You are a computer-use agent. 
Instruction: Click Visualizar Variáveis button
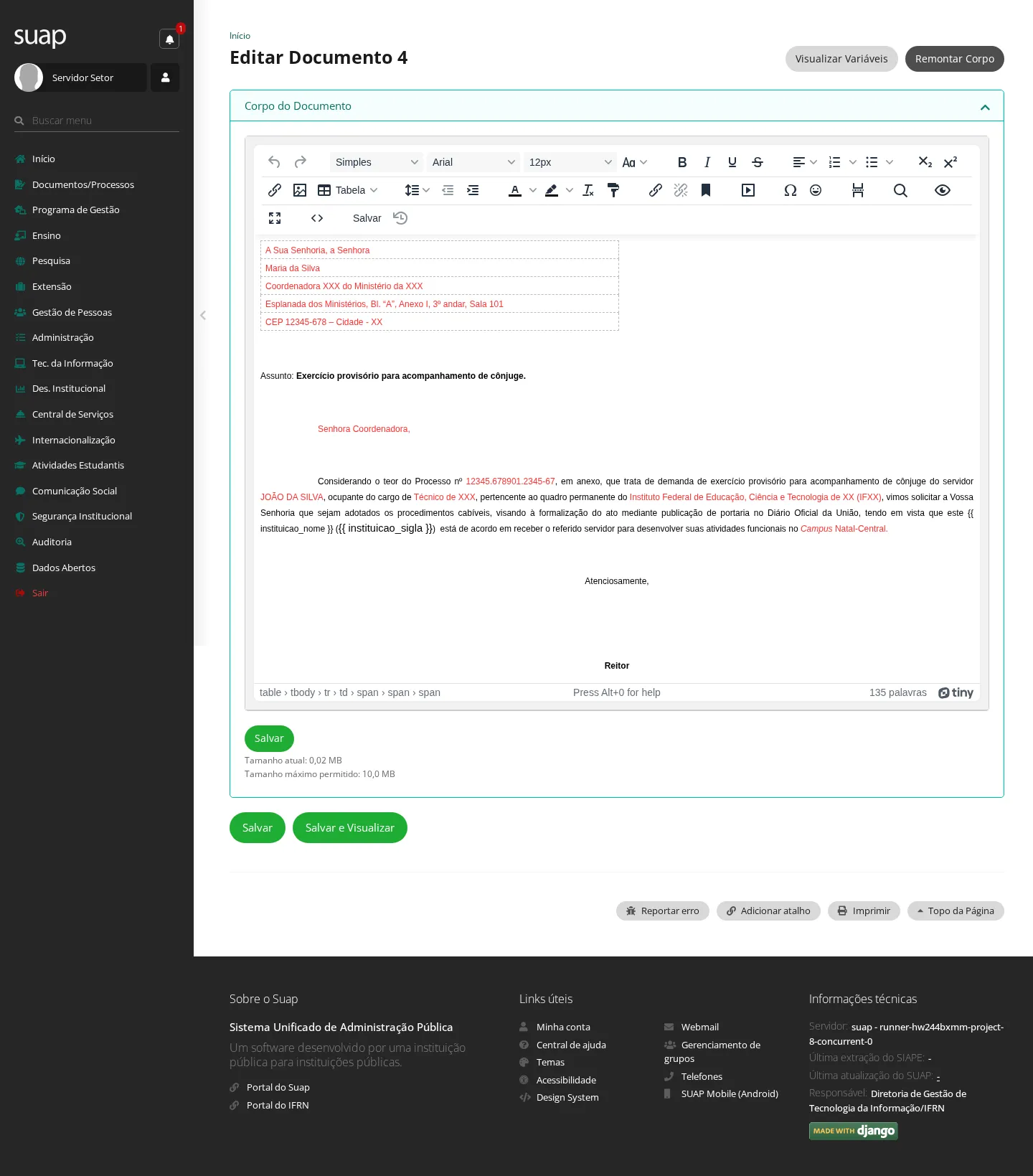click(x=841, y=59)
